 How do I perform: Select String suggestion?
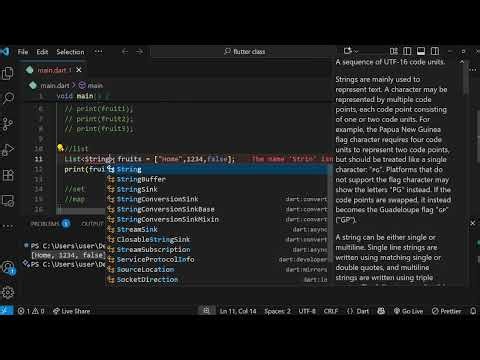(217, 169)
